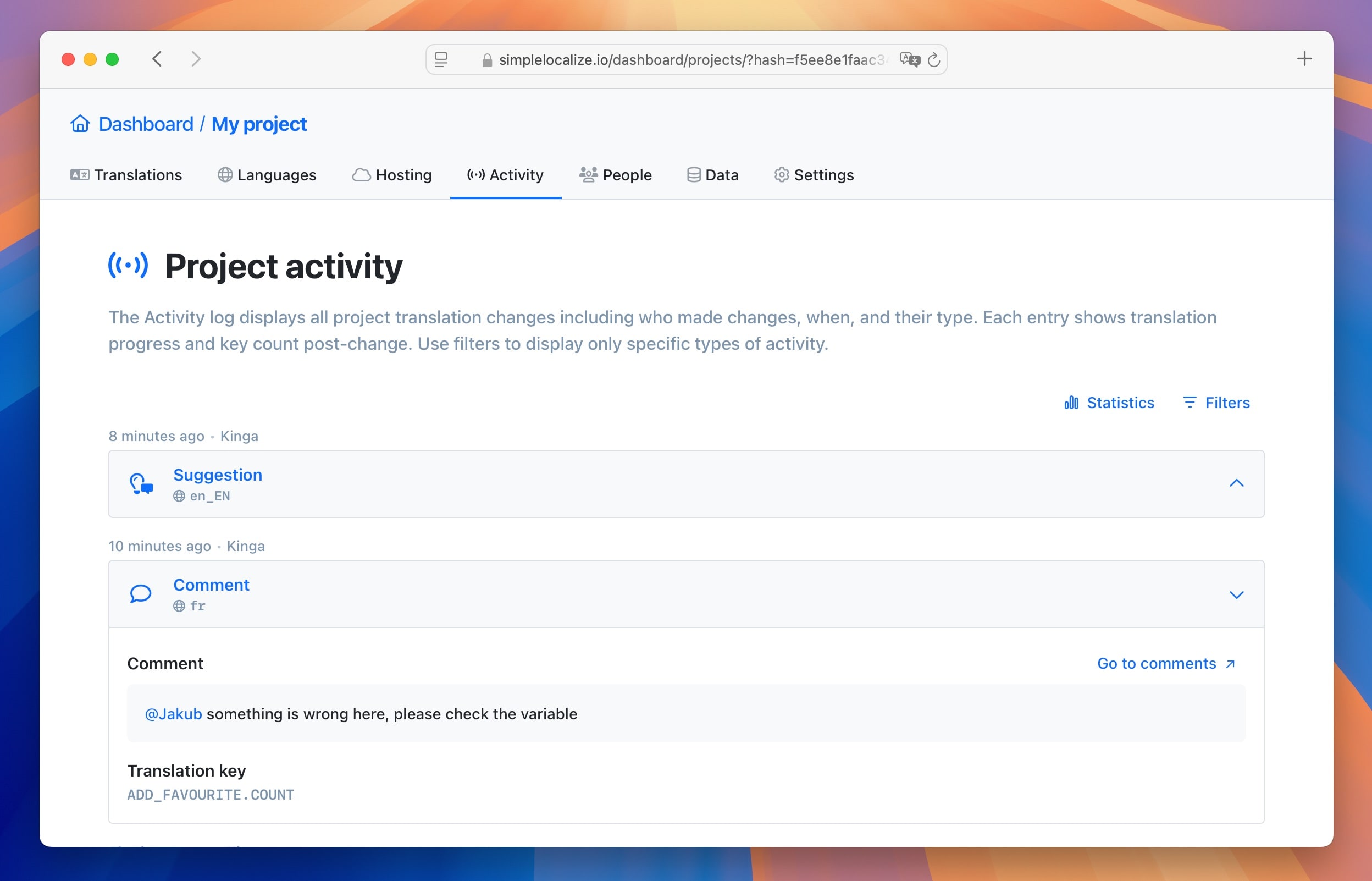Click the browser address bar URL
This screenshot has height=881, width=1372.
(692, 59)
